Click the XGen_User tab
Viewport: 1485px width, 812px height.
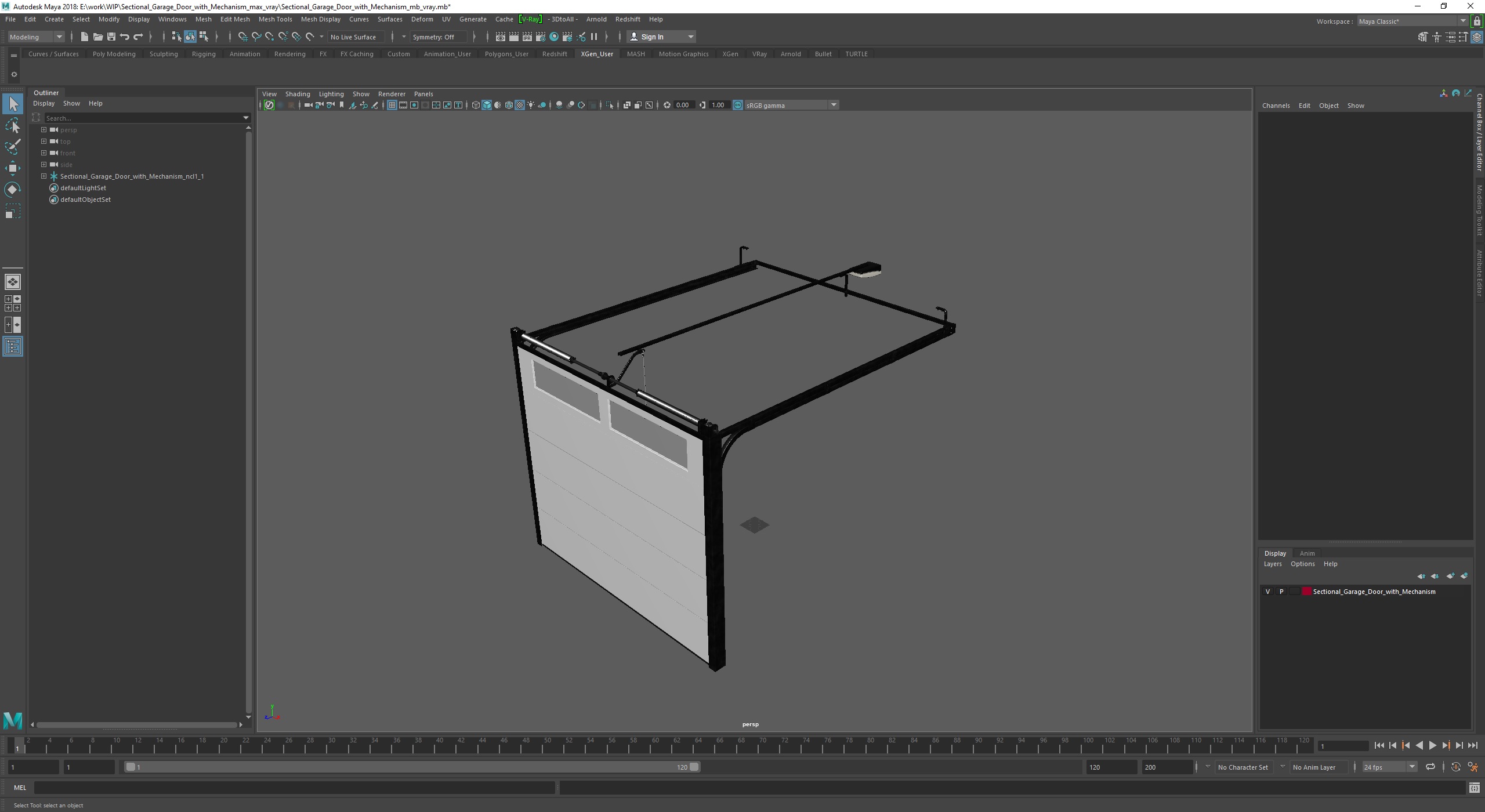598,53
